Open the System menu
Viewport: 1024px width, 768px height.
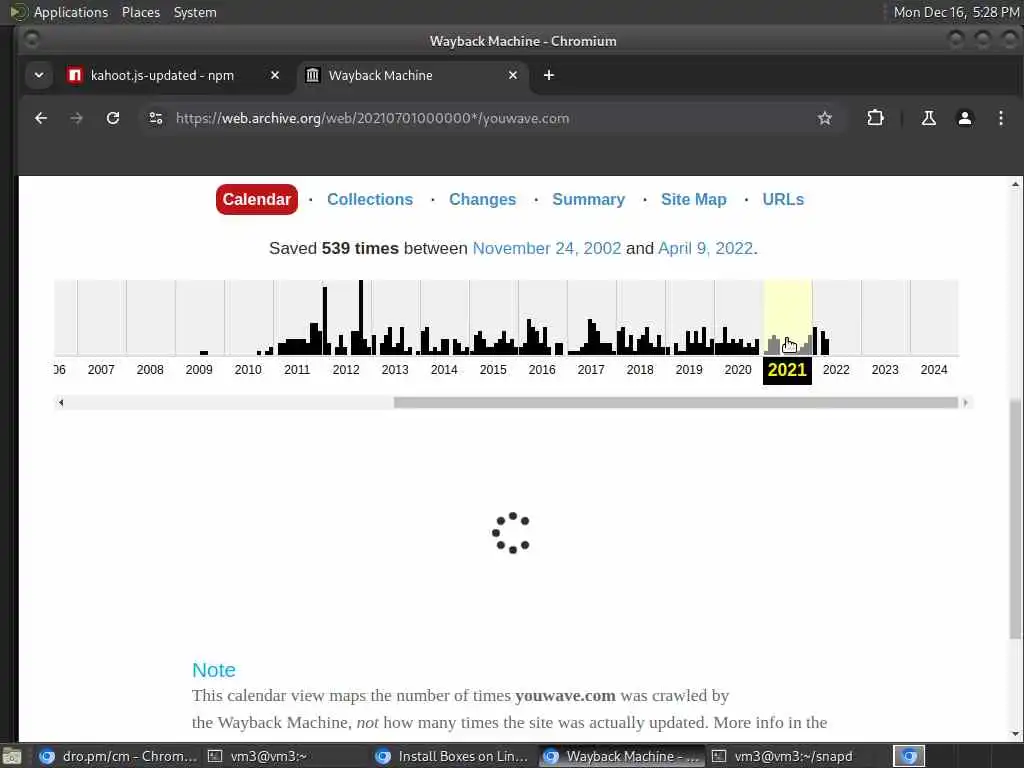point(195,12)
